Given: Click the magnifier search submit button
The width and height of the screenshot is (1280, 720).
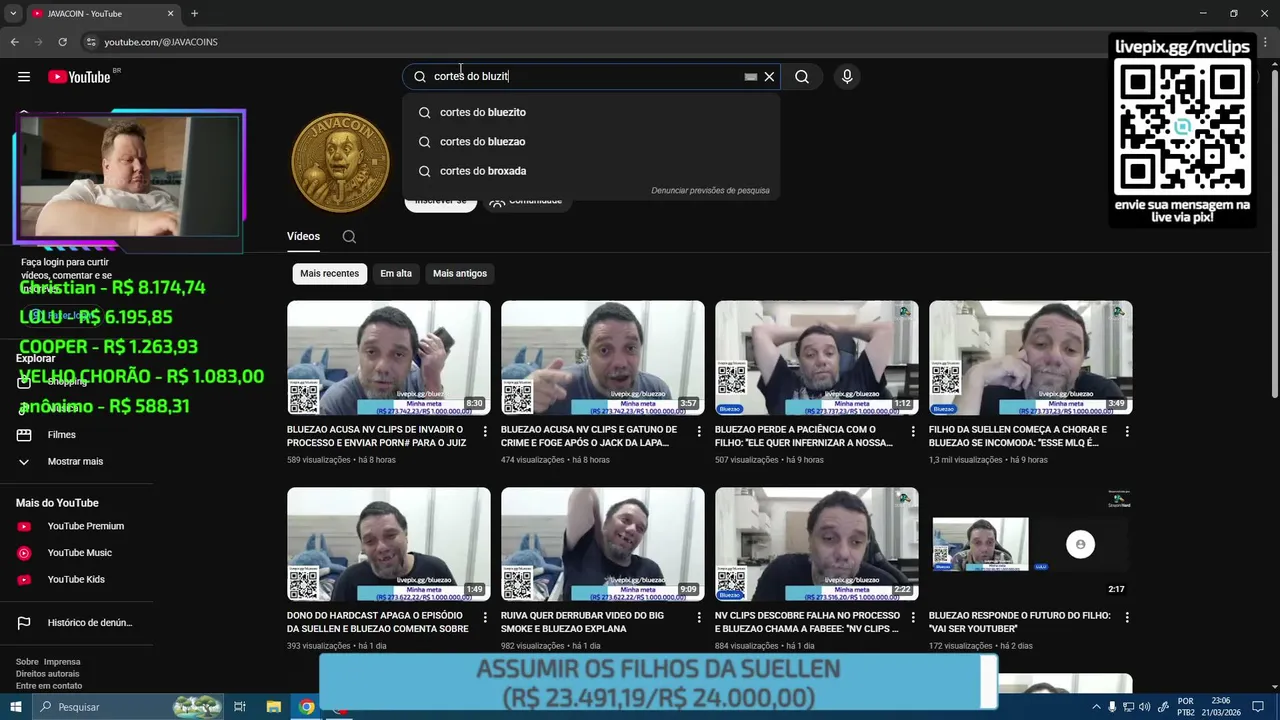Looking at the screenshot, I should [x=802, y=77].
